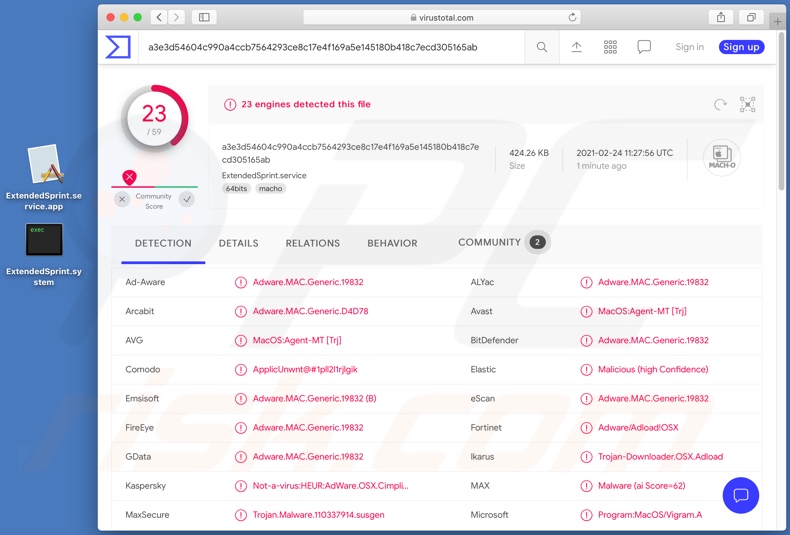Open the RELATIONS tab
The width and height of the screenshot is (790, 535).
click(x=312, y=243)
